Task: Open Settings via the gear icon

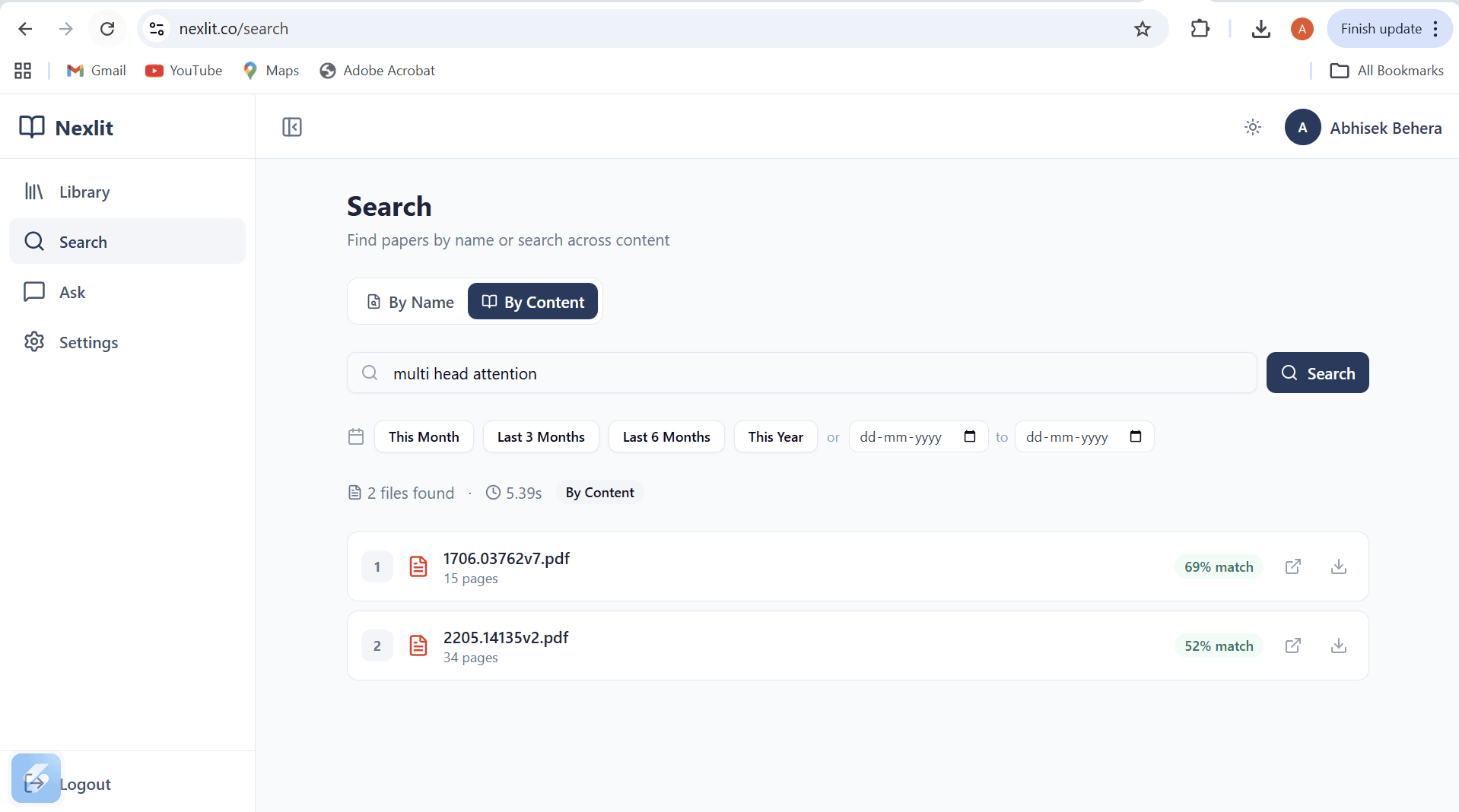Action: (x=34, y=342)
